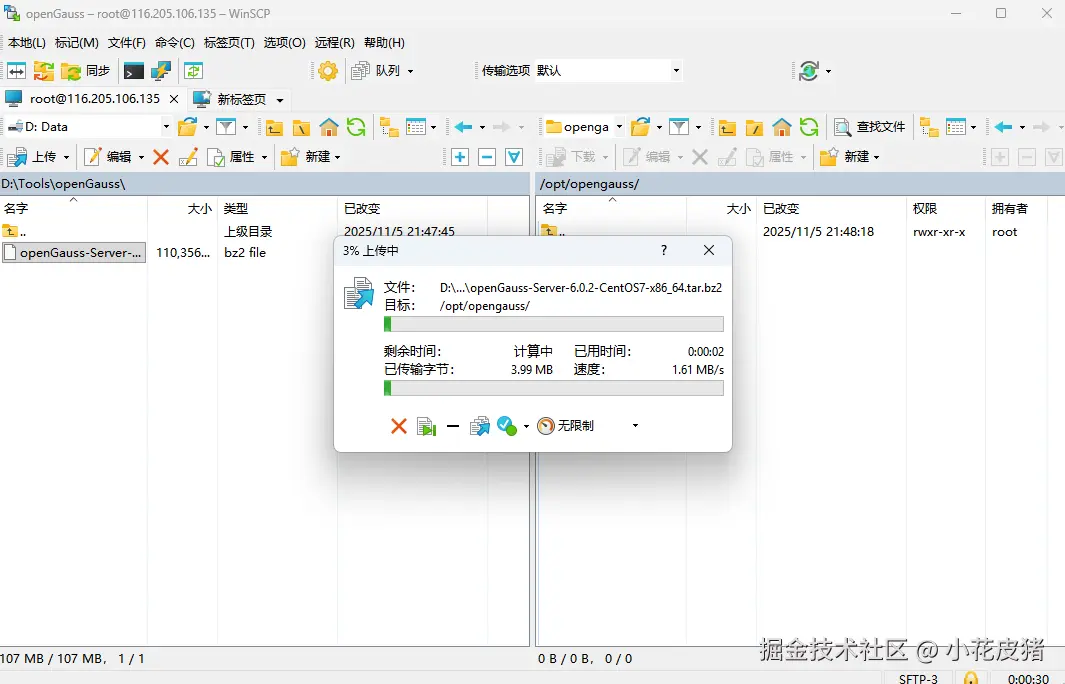The image size is (1065, 684).
Task: Refresh the local file listing
Action: point(357,127)
